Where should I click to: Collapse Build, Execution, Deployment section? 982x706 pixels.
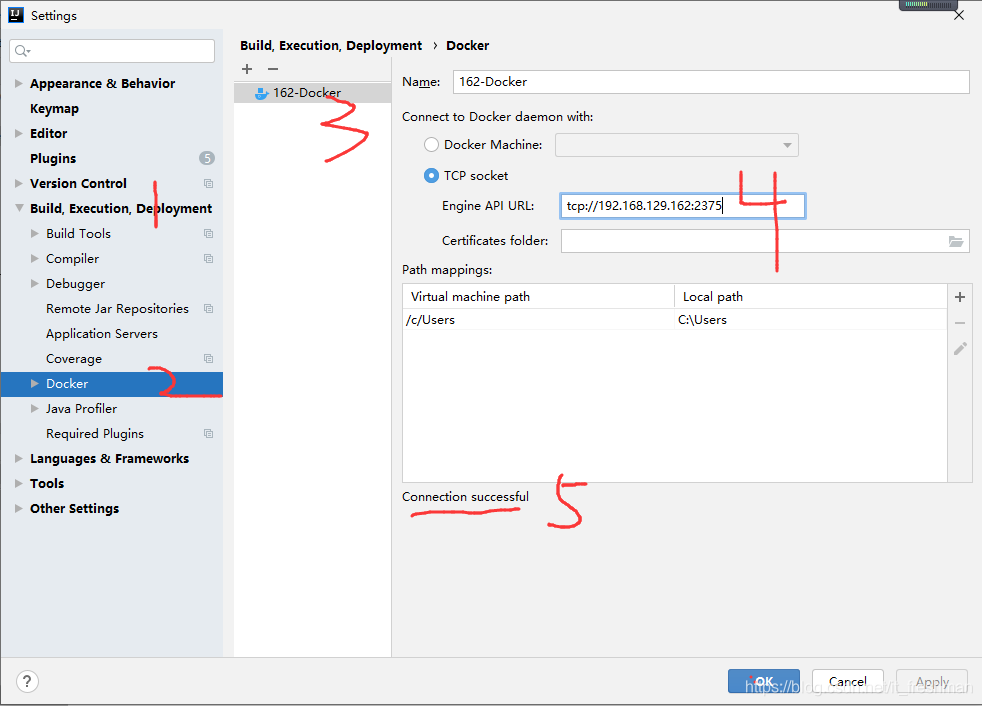(x=19, y=208)
